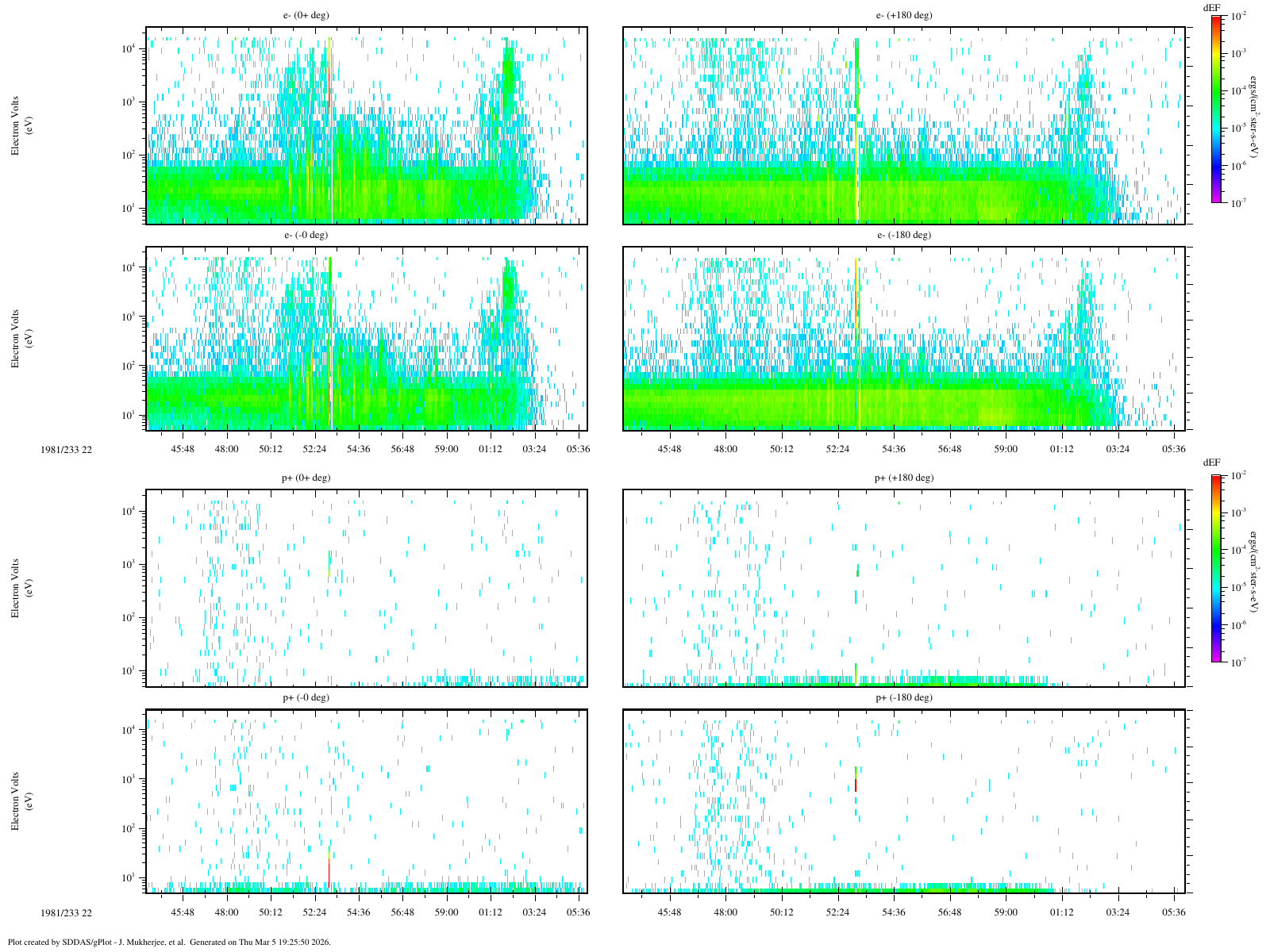1270x952 pixels.
Task: Select the upper "1981/233 22" date label
Action: 67,449
